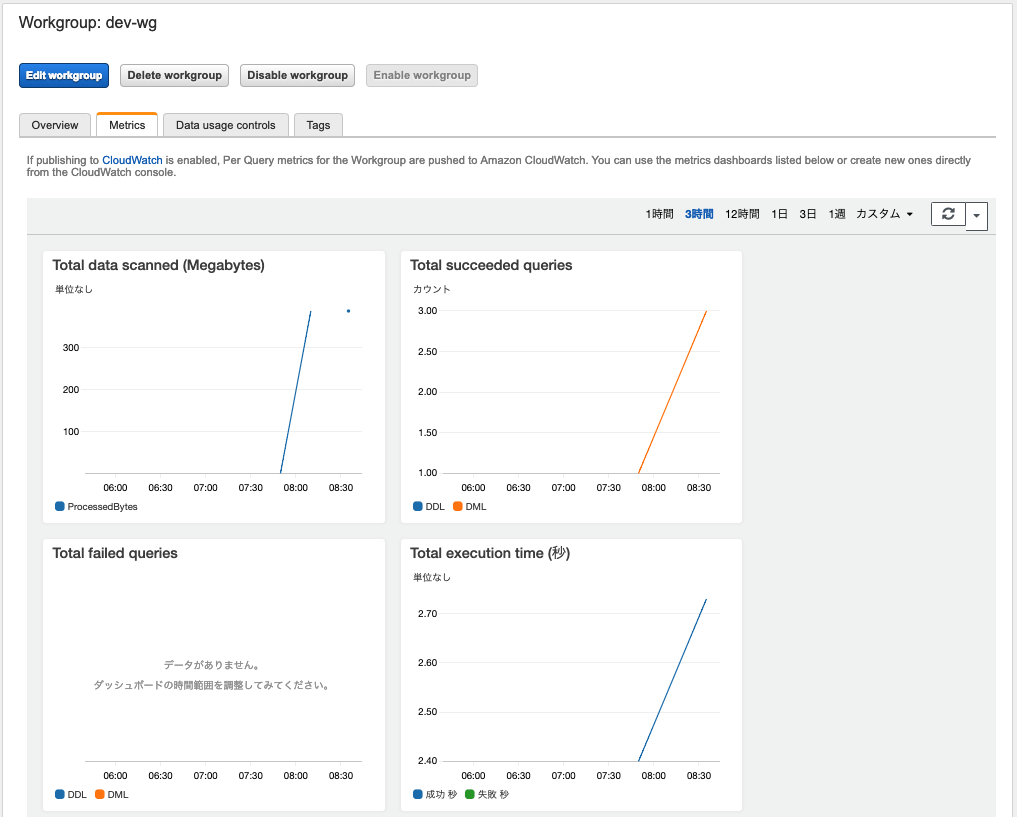This screenshot has width=1017, height=817.
Task: Open the Tags tab
Action: click(318, 125)
